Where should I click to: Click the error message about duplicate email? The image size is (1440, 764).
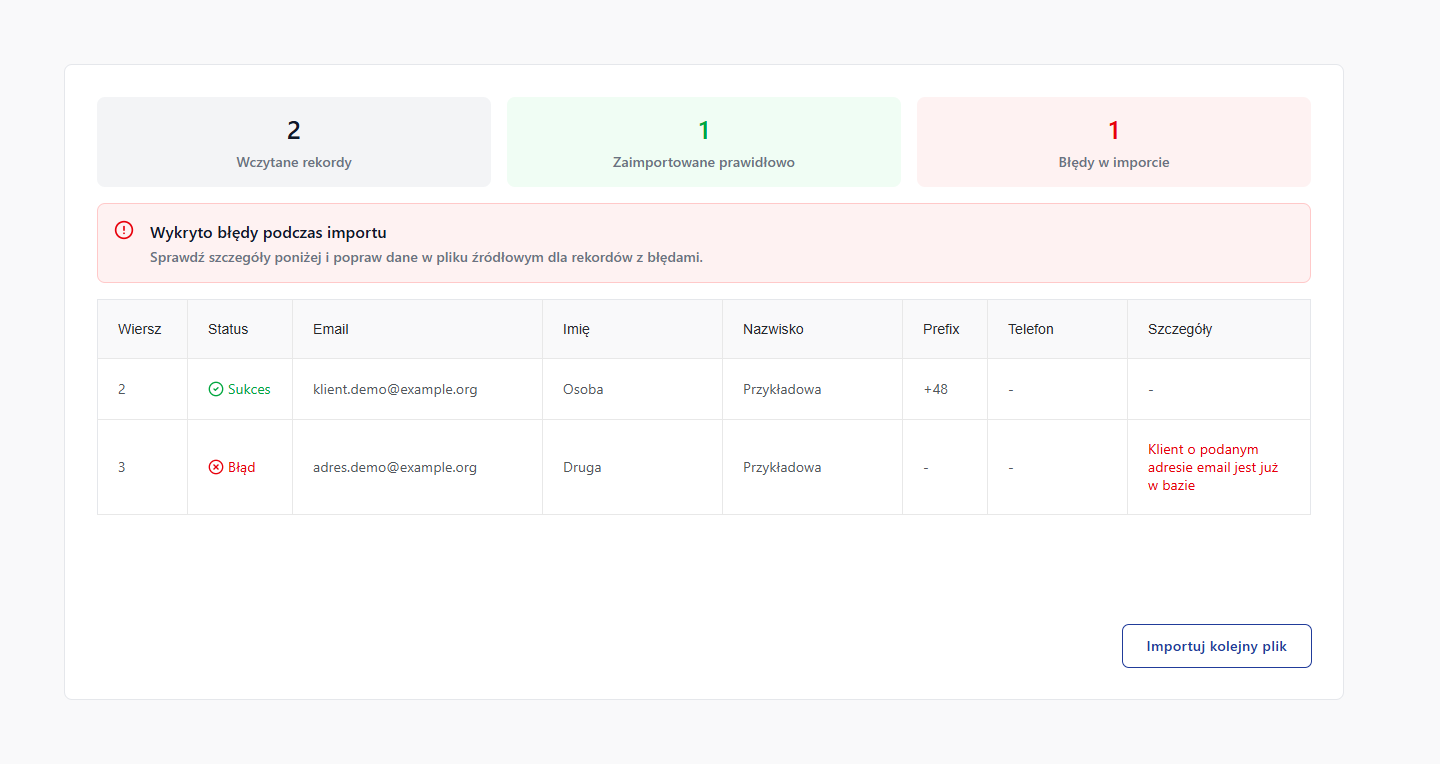pos(1213,467)
